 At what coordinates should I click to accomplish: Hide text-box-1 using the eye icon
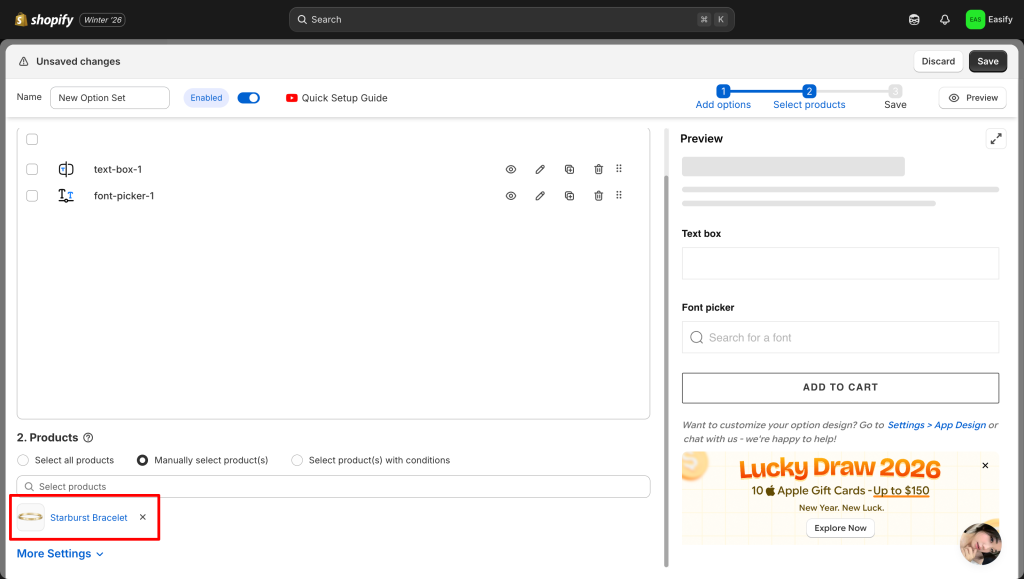click(x=511, y=169)
